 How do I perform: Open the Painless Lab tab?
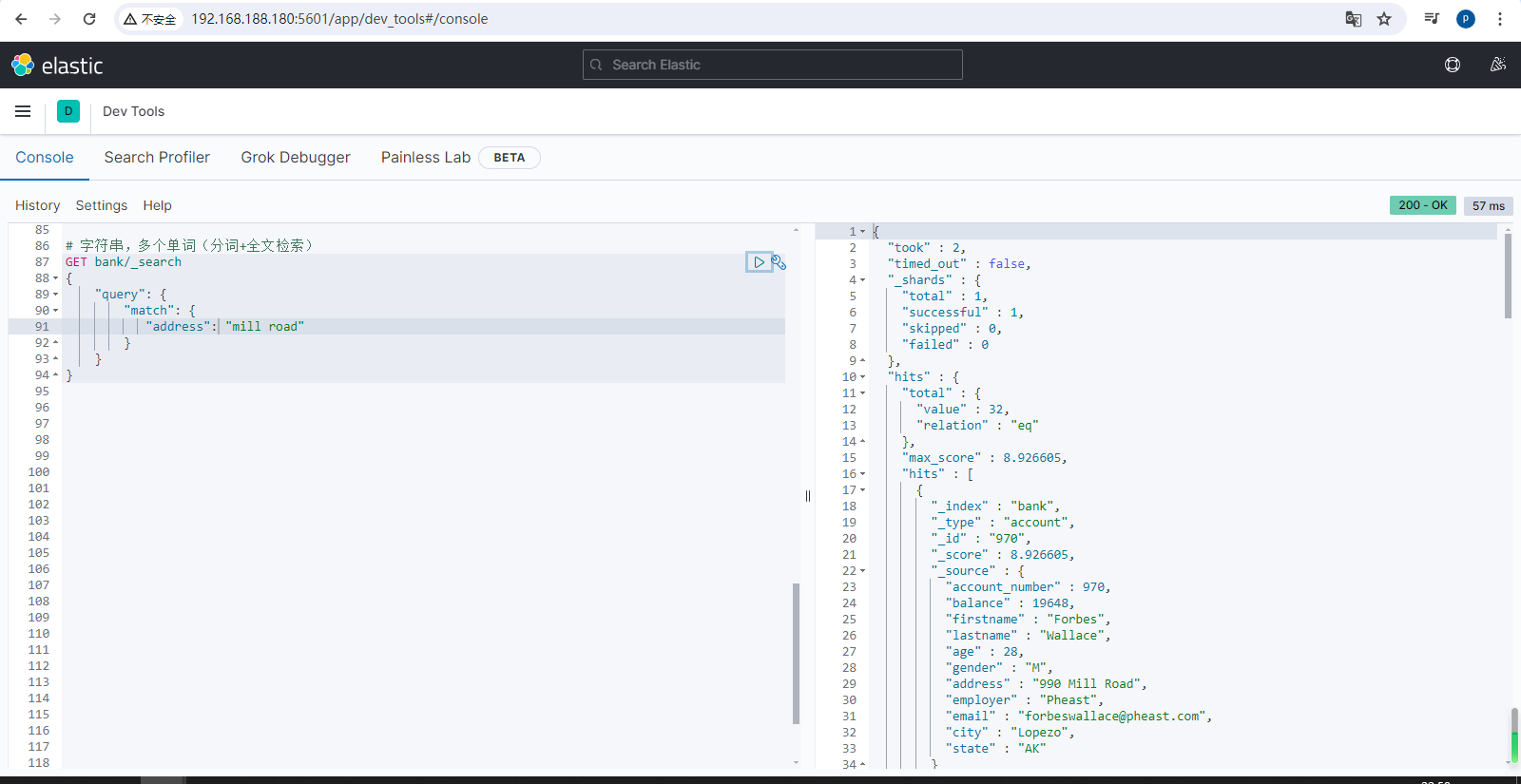426,158
